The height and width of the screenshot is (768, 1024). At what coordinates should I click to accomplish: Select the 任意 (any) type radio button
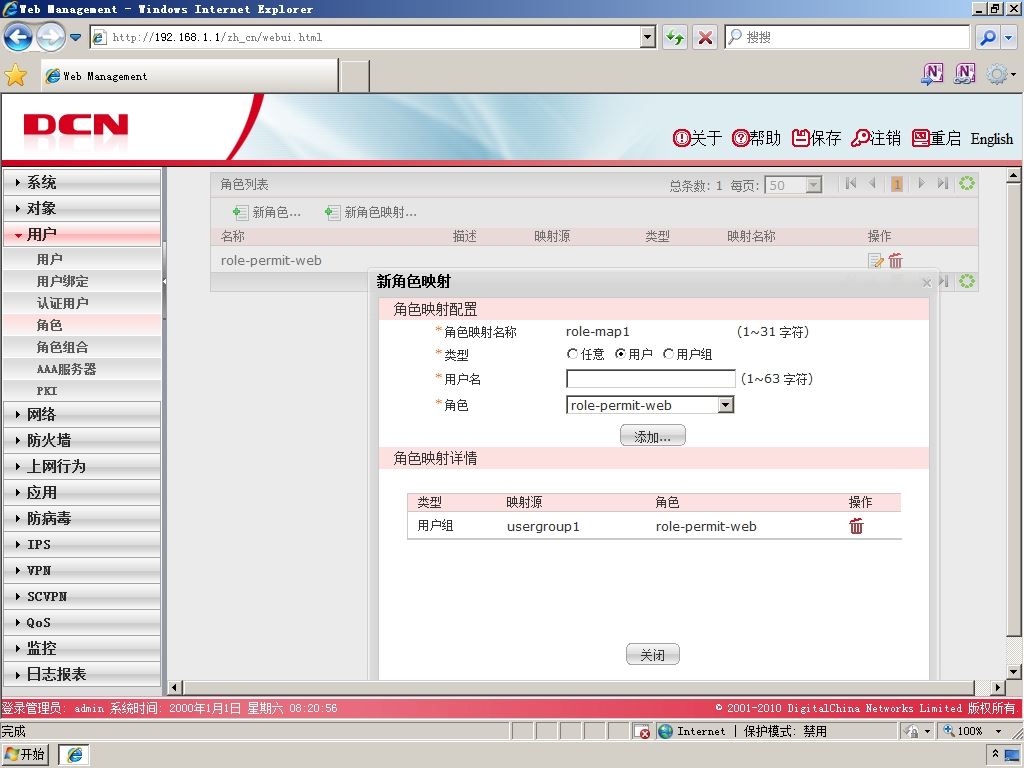pos(572,354)
